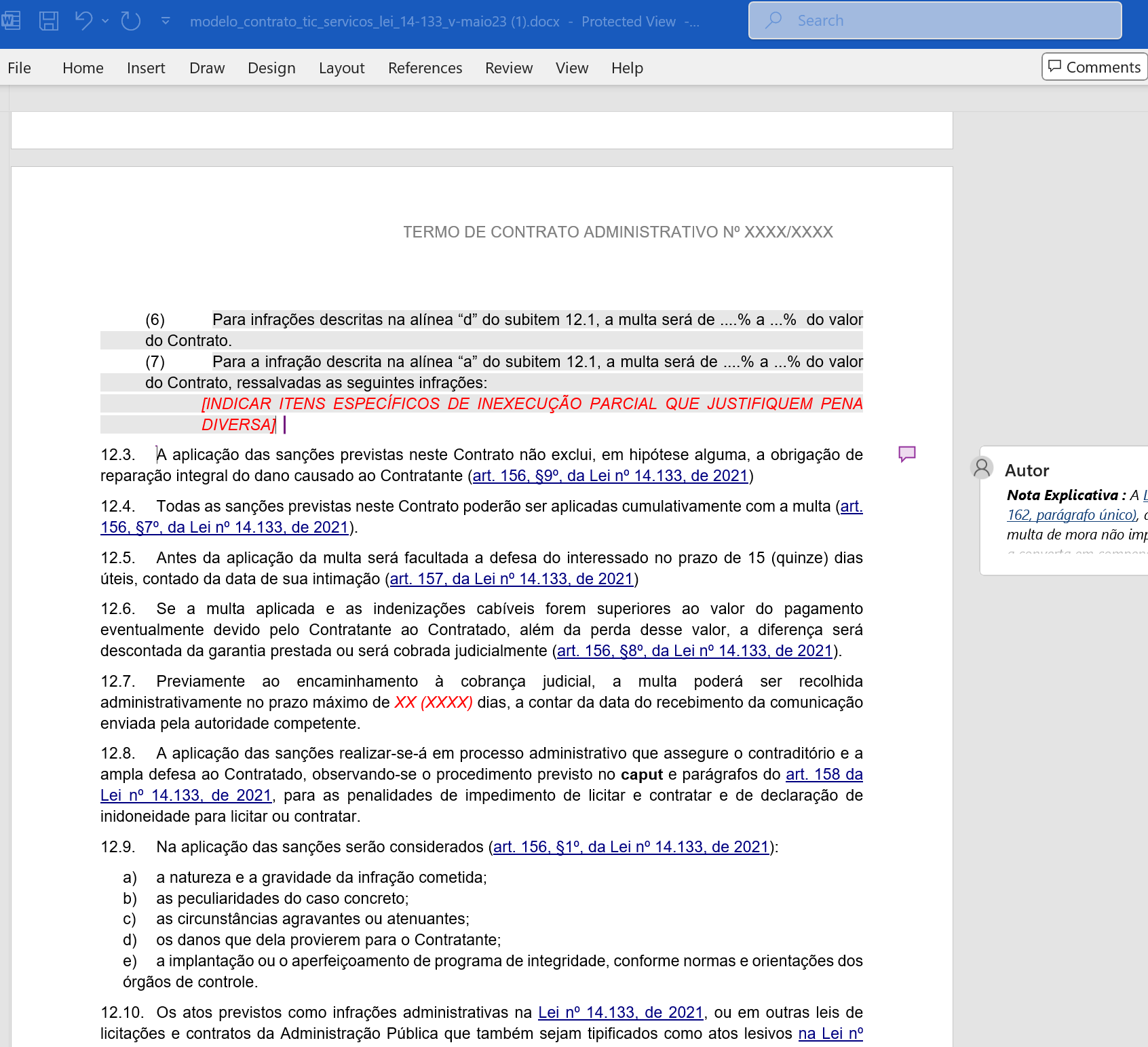Click the Undo arrow icon
Image resolution: width=1148 pixels, height=1047 pixels.
click(x=83, y=21)
